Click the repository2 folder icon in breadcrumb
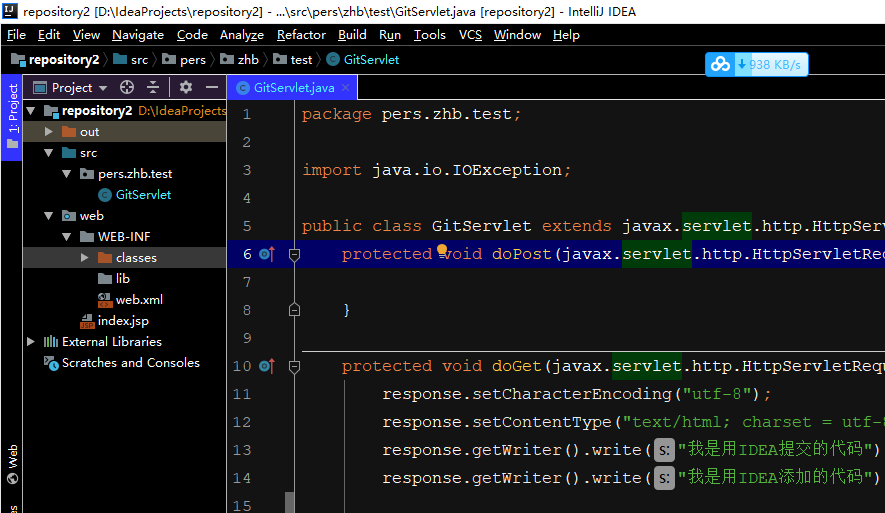 coord(18,59)
